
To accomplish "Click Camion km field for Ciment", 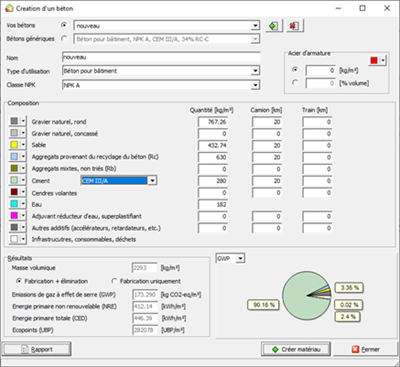I will (267, 181).
